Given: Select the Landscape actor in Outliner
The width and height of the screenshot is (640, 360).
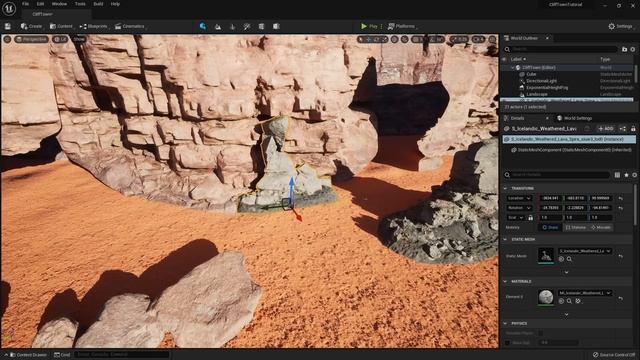Looking at the screenshot, I should pyautogui.click(x=536, y=94).
